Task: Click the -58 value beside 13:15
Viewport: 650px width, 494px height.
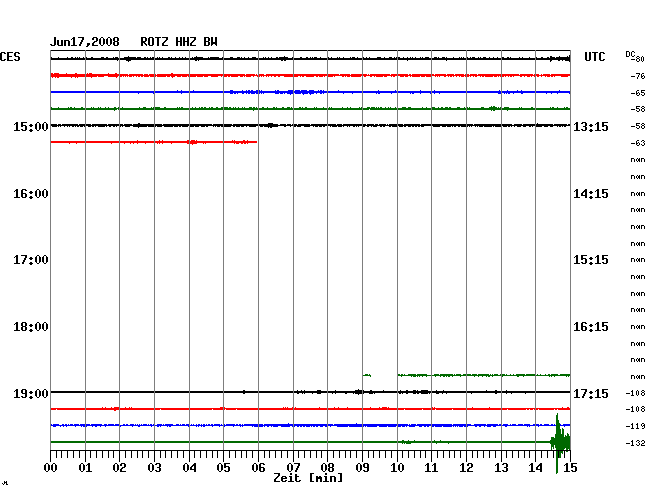Action: tap(638, 126)
